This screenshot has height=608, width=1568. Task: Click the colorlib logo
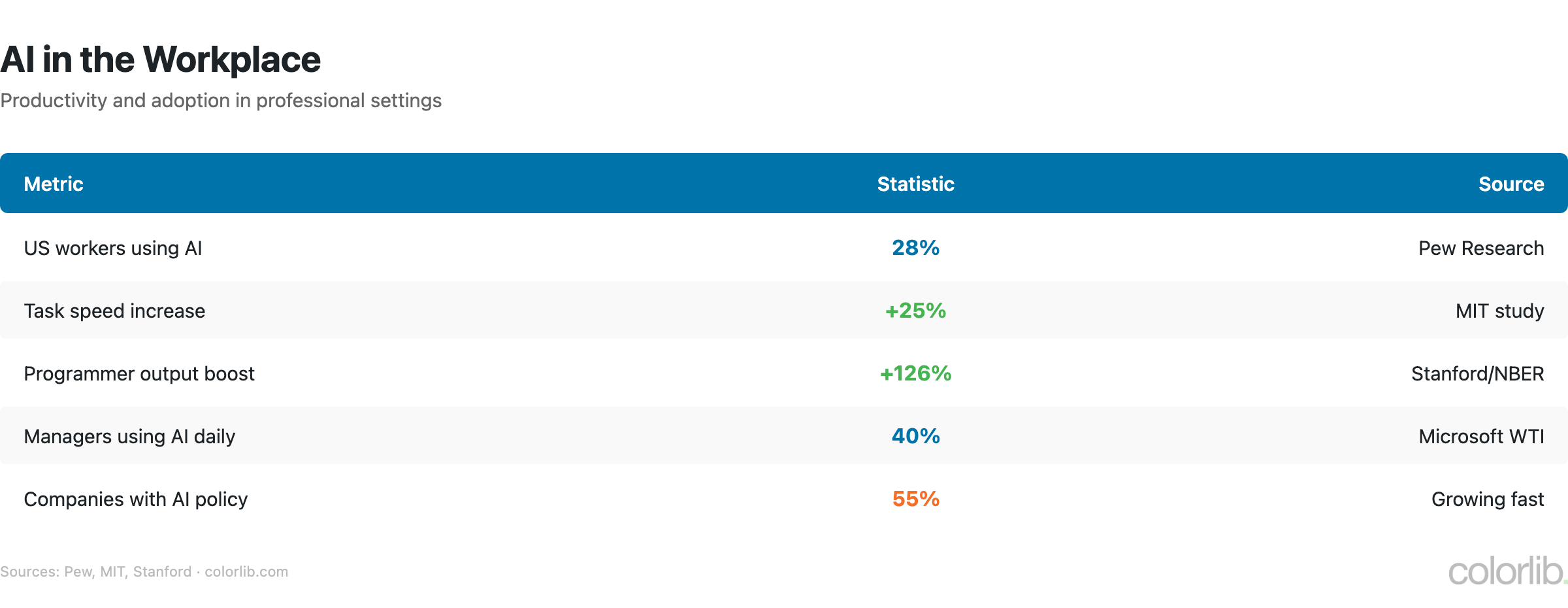coord(1507,571)
